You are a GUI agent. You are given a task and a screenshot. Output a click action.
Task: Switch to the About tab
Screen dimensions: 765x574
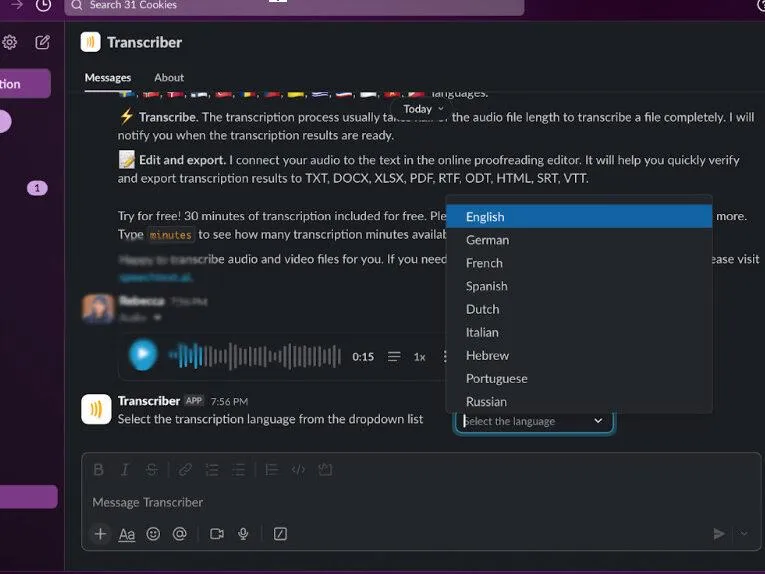(169, 78)
